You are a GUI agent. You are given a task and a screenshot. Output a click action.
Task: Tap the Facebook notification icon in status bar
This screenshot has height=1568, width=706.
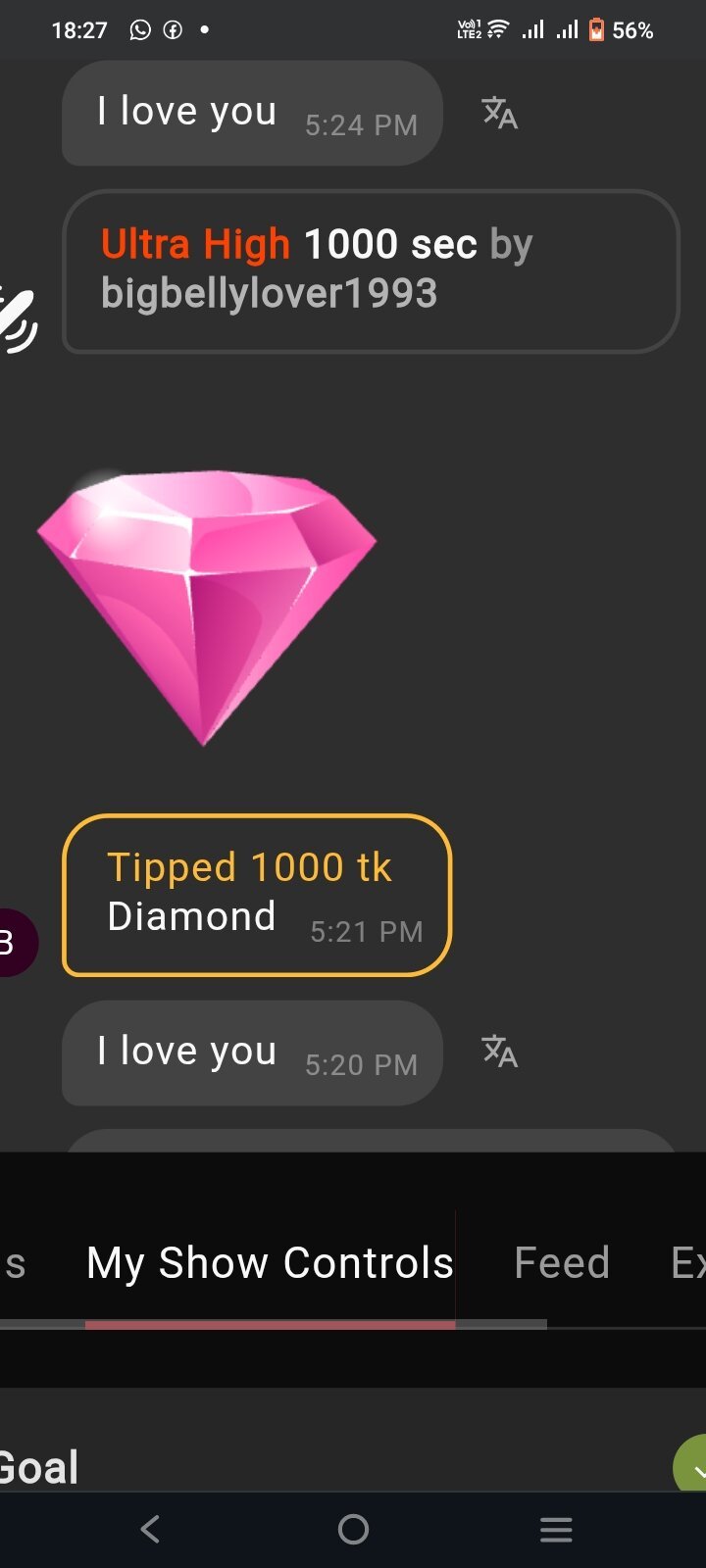[173, 30]
